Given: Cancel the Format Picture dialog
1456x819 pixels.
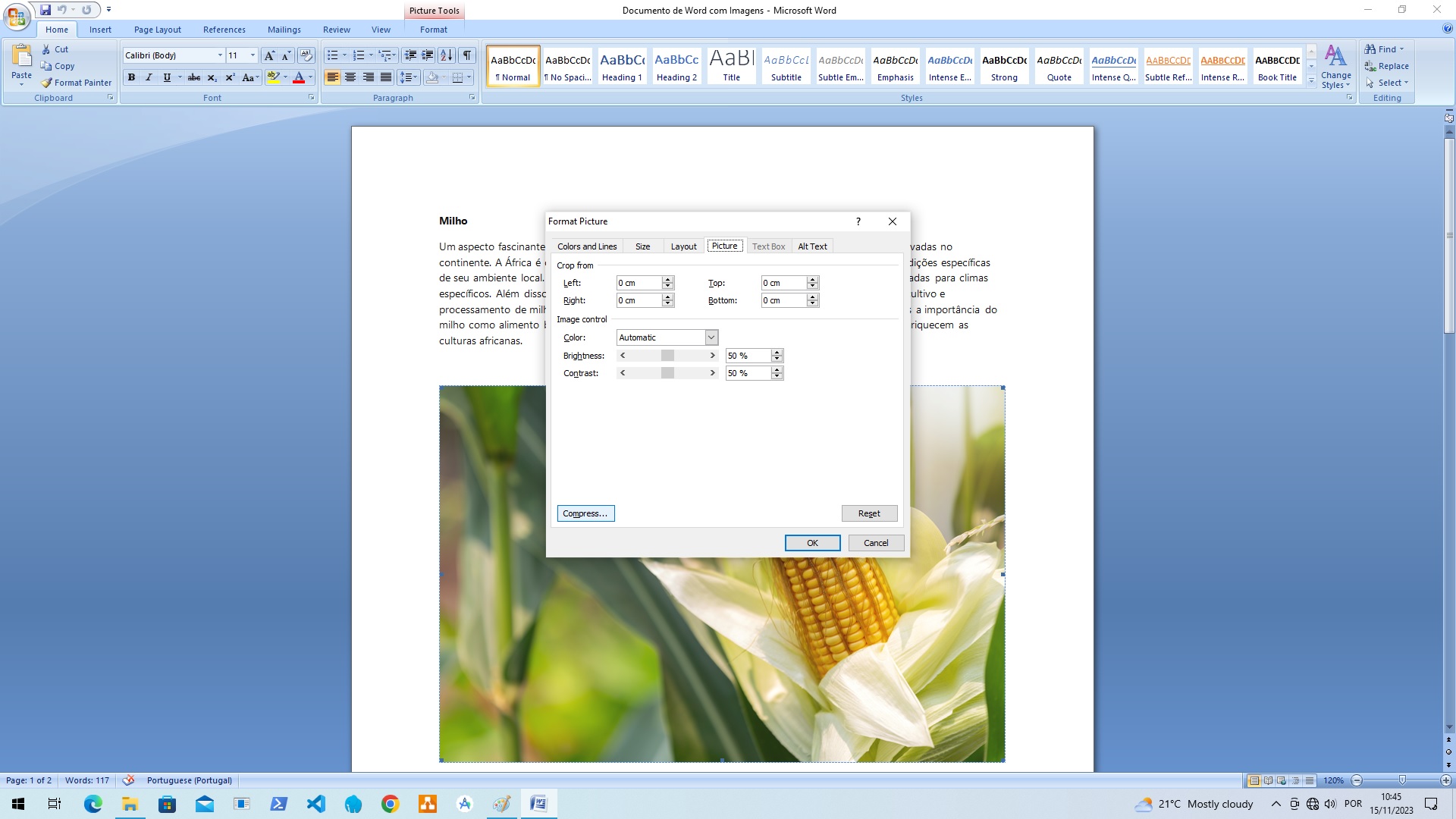Looking at the screenshot, I should pyautogui.click(x=876, y=543).
